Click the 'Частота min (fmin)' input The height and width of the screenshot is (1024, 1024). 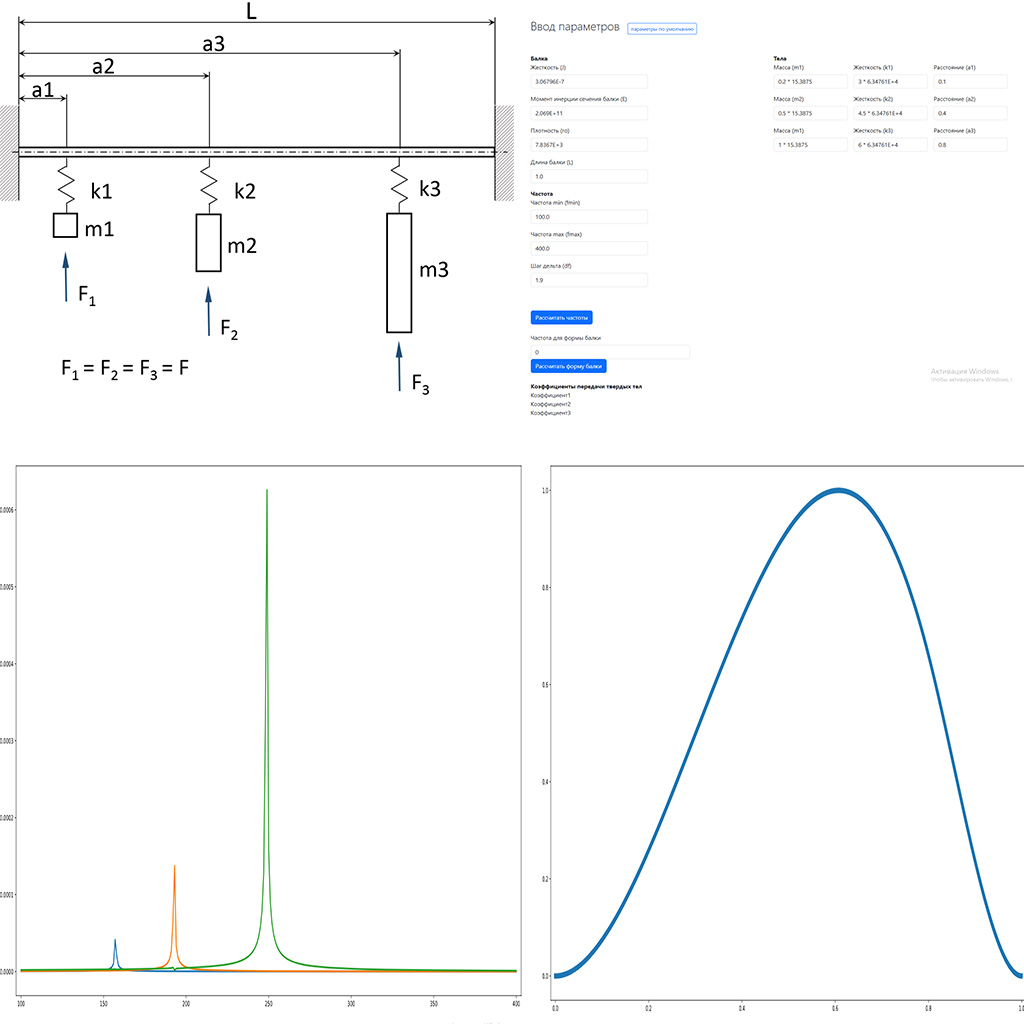tap(589, 216)
